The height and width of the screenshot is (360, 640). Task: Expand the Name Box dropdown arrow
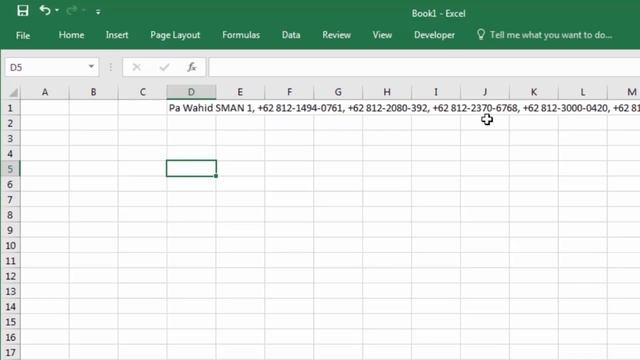click(x=91, y=67)
